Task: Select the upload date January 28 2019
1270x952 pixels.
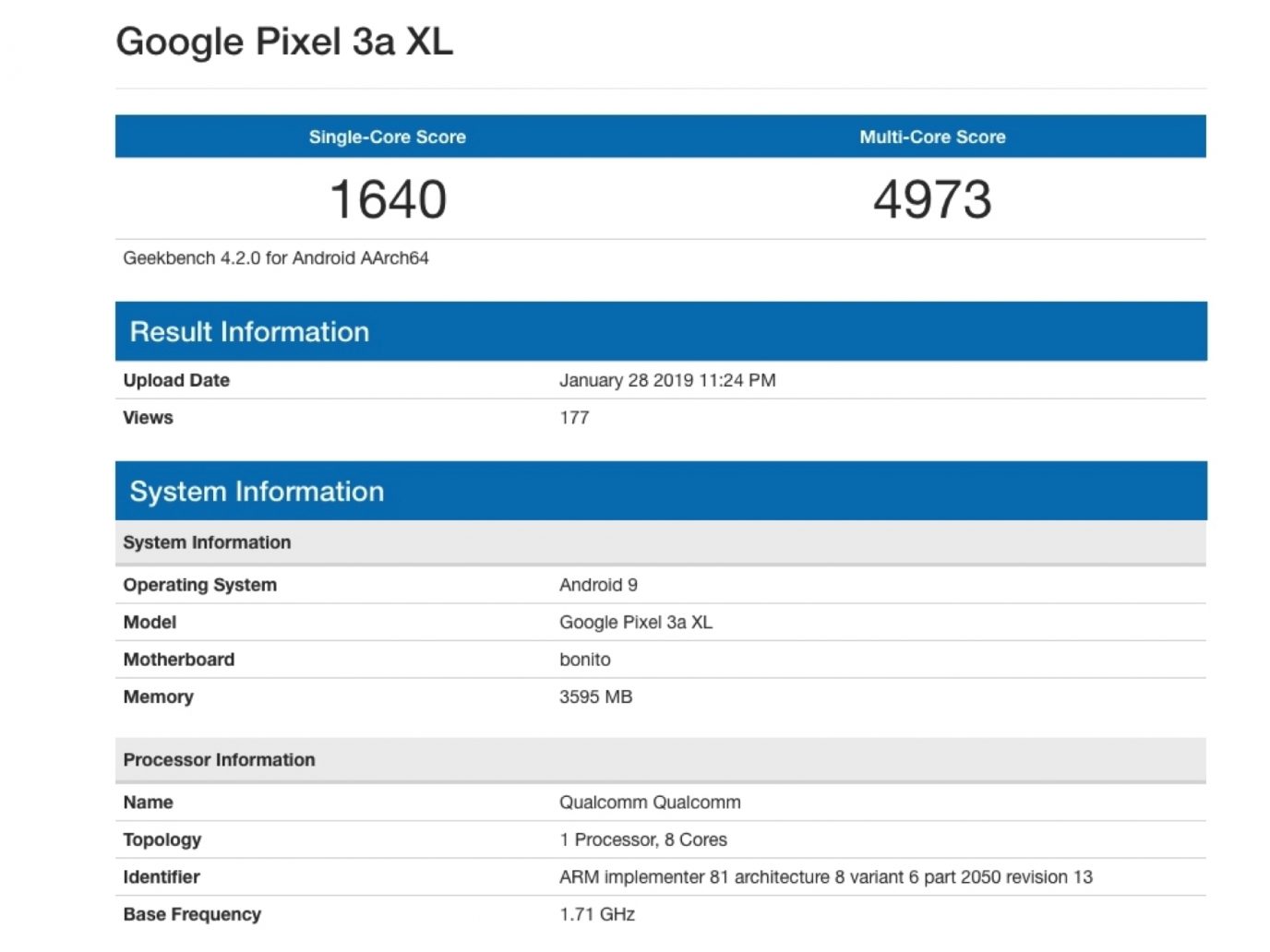Action: coord(666,380)
